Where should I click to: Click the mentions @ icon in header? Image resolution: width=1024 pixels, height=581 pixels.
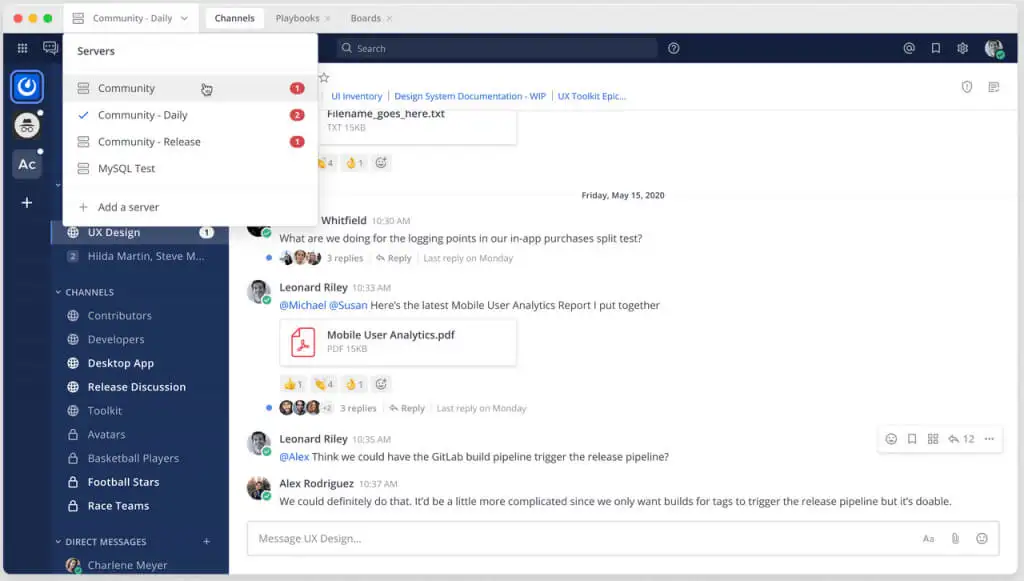tap(909, 48)
